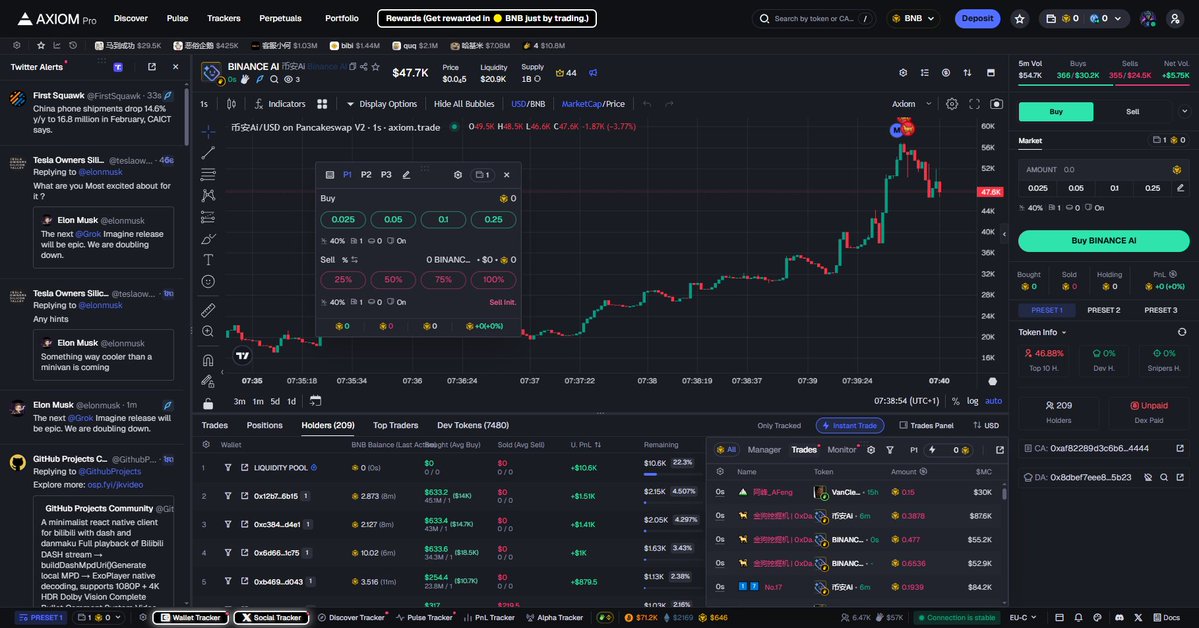
Task: Pop out the Twitter Alerts panel
Action: (151, 67)
